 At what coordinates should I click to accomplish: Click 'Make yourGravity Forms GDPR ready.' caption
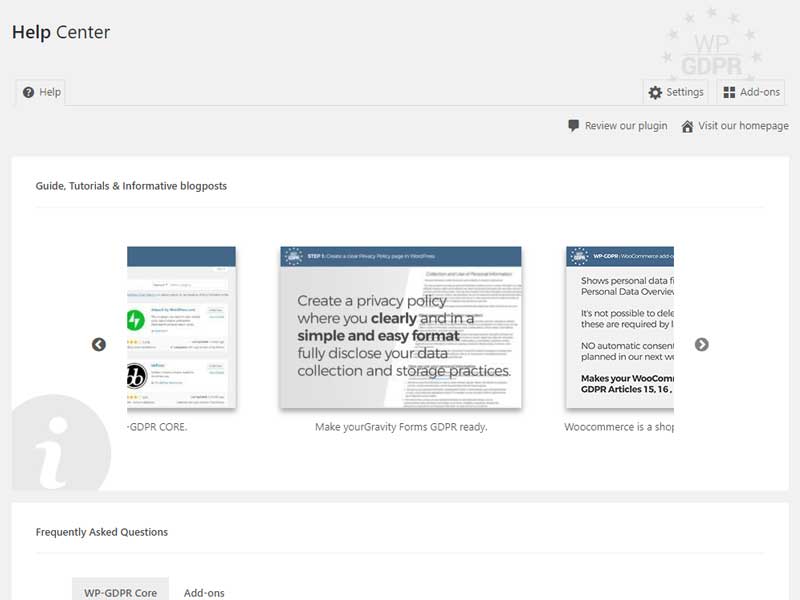(401, 427)
